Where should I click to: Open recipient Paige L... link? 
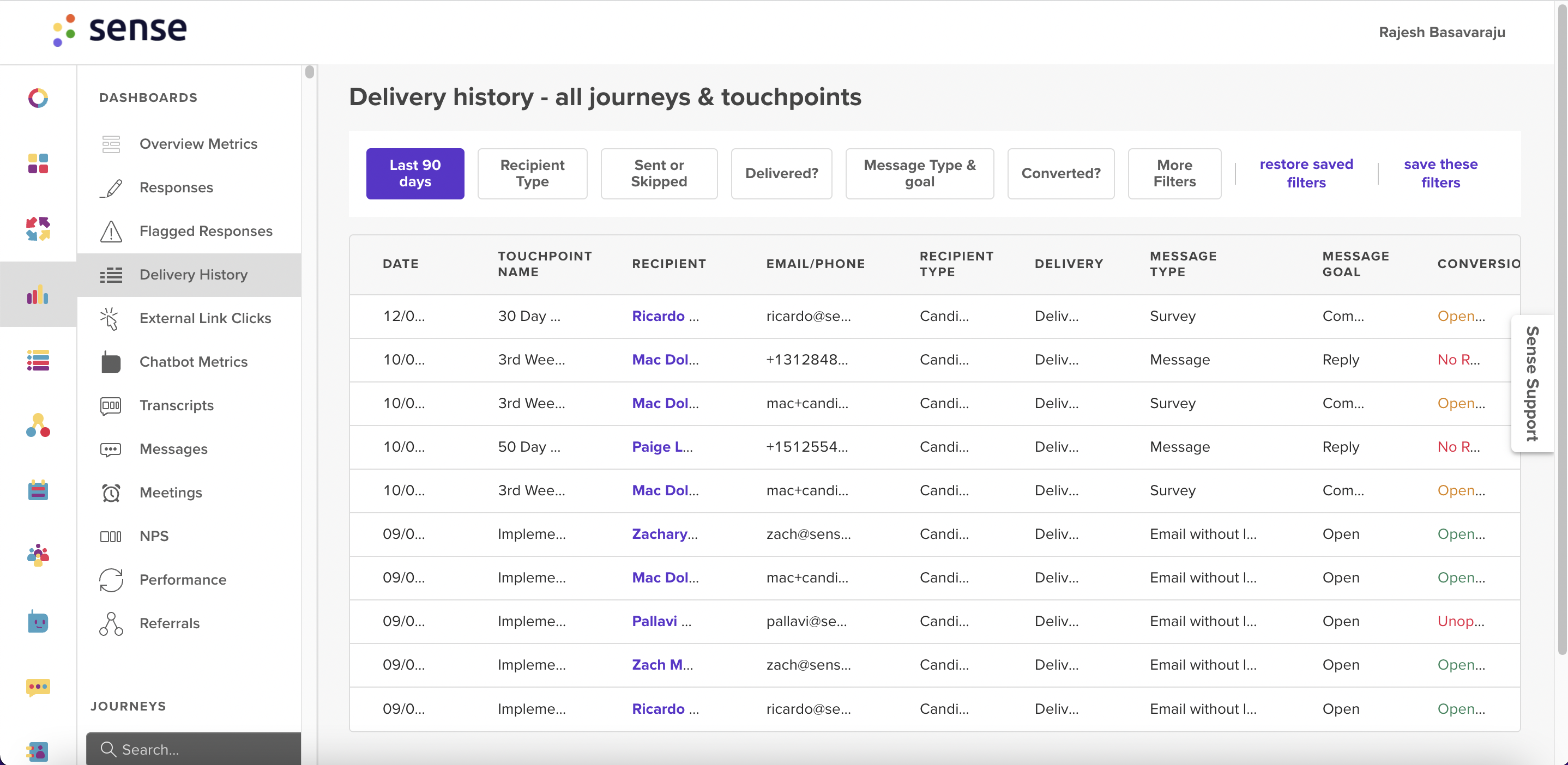coord(662,447)
